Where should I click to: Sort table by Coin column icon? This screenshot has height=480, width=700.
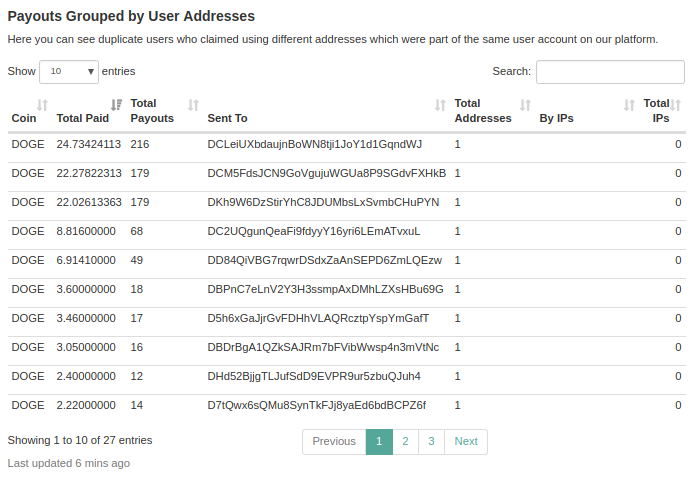(x=42, y=105)
